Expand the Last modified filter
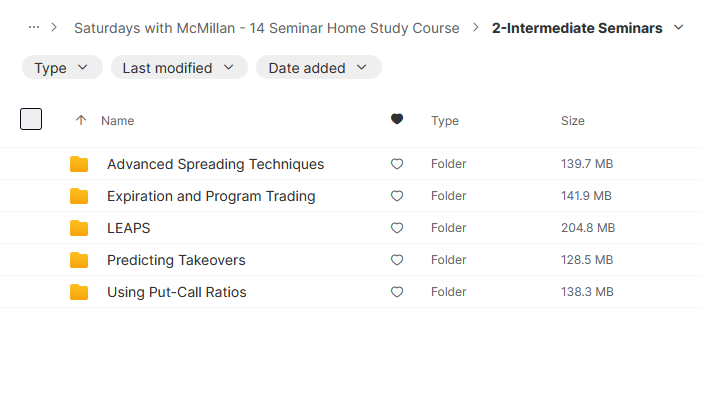The height and width of the screenshot is (397, 701). tap(179, 68)
